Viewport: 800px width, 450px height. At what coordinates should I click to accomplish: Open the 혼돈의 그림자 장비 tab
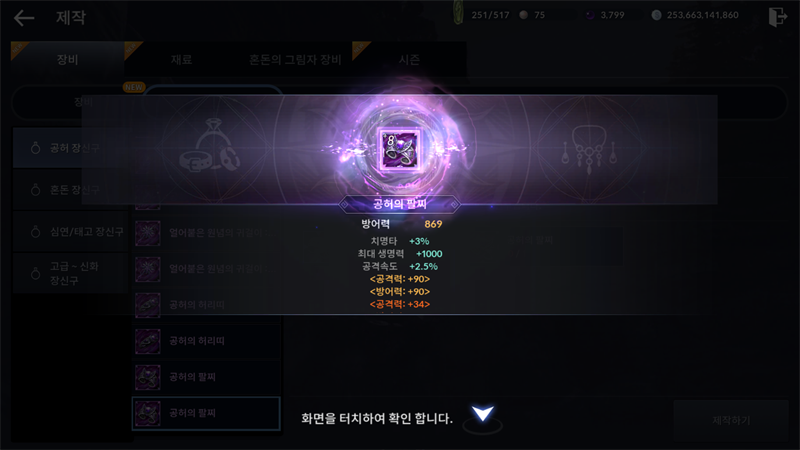point(295,59)
